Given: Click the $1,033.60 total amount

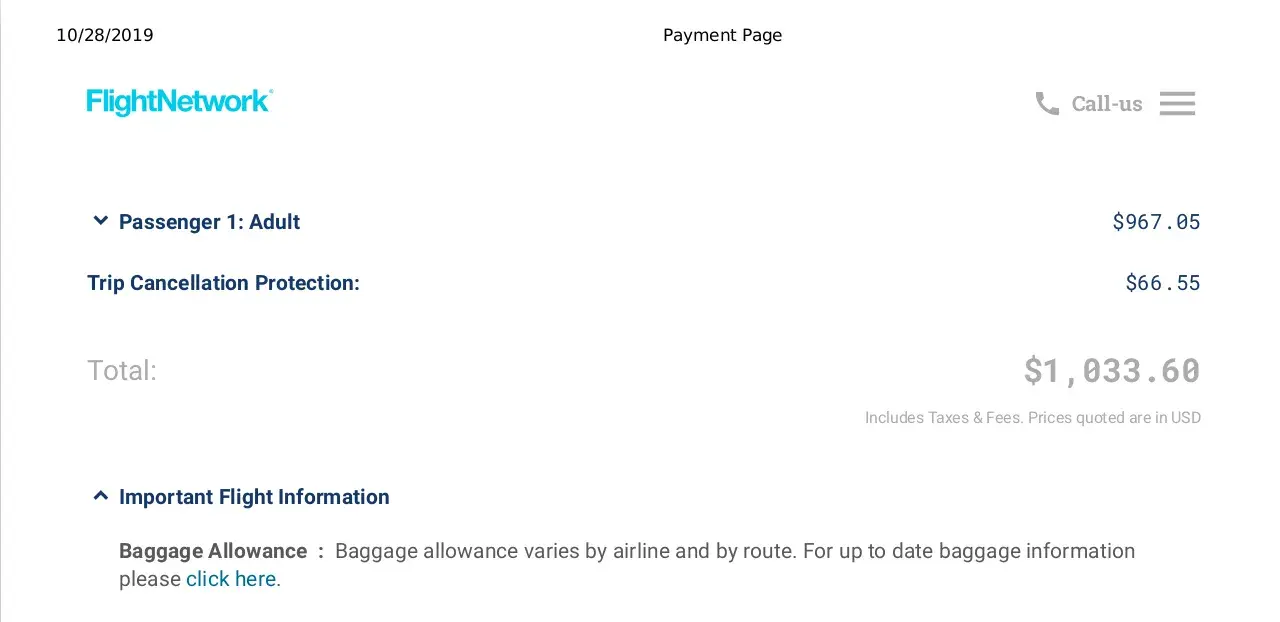Looking at the screenshot, I should coord(1111,371).
